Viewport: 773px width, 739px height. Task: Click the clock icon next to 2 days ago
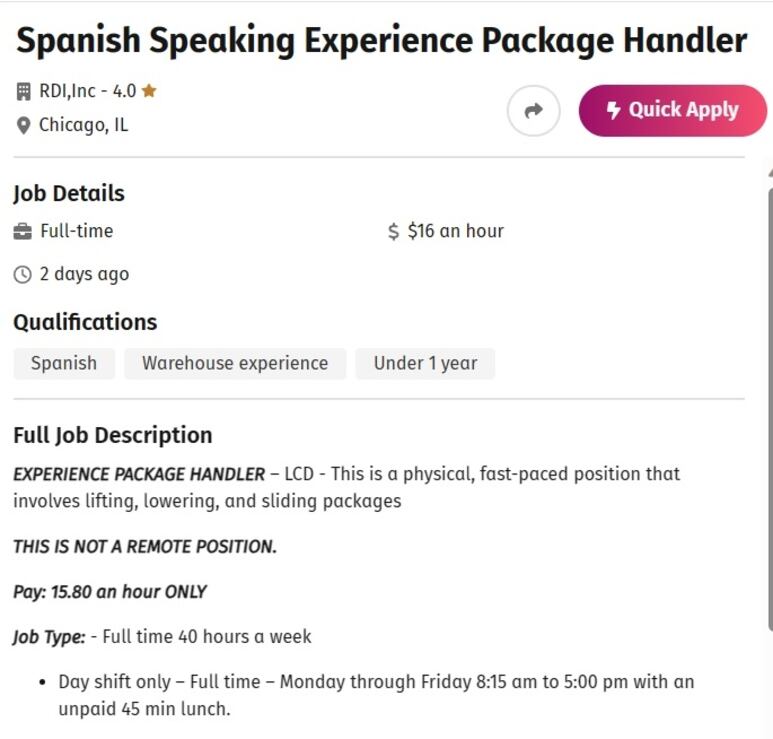(x=23, y=275)
